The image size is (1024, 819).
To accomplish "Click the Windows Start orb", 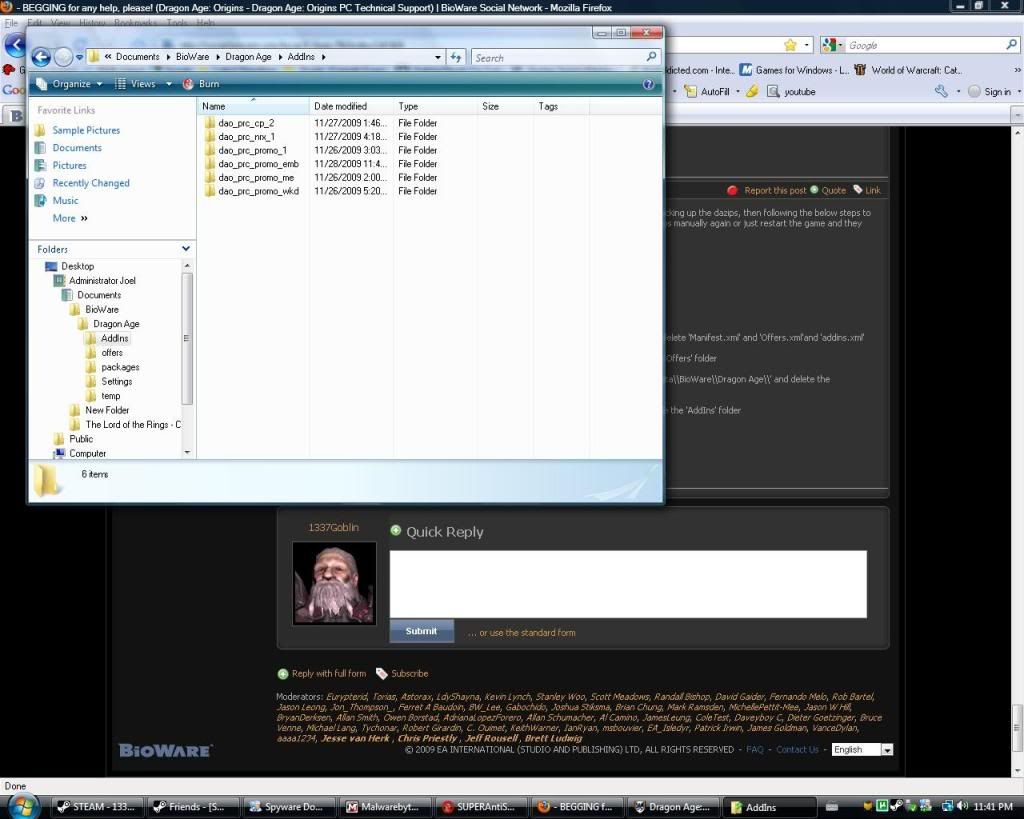I will 23,805.
